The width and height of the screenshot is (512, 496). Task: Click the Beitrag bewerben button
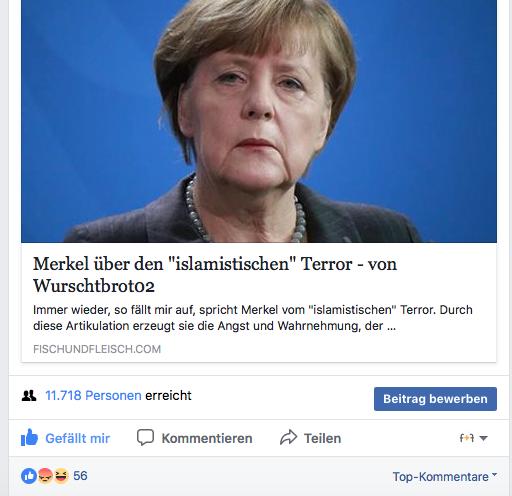pos(435,399)
